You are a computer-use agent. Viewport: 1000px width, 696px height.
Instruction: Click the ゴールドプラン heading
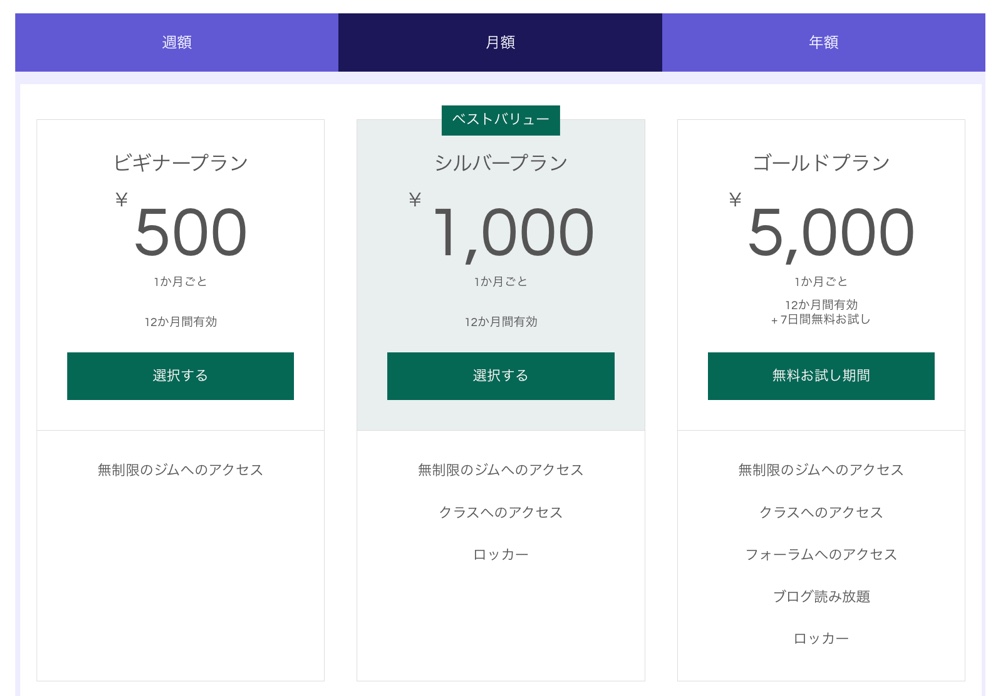(820, 161)
